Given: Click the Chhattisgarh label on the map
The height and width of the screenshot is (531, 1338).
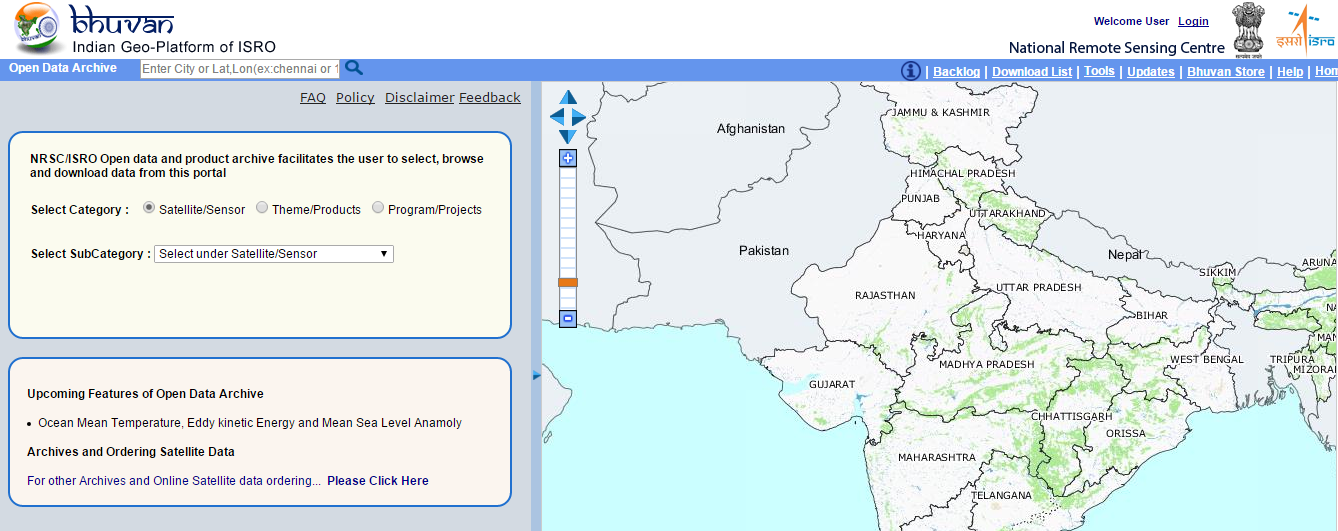Looking at the screenshot, I should pyautogui.click(x=1071, y=416).
